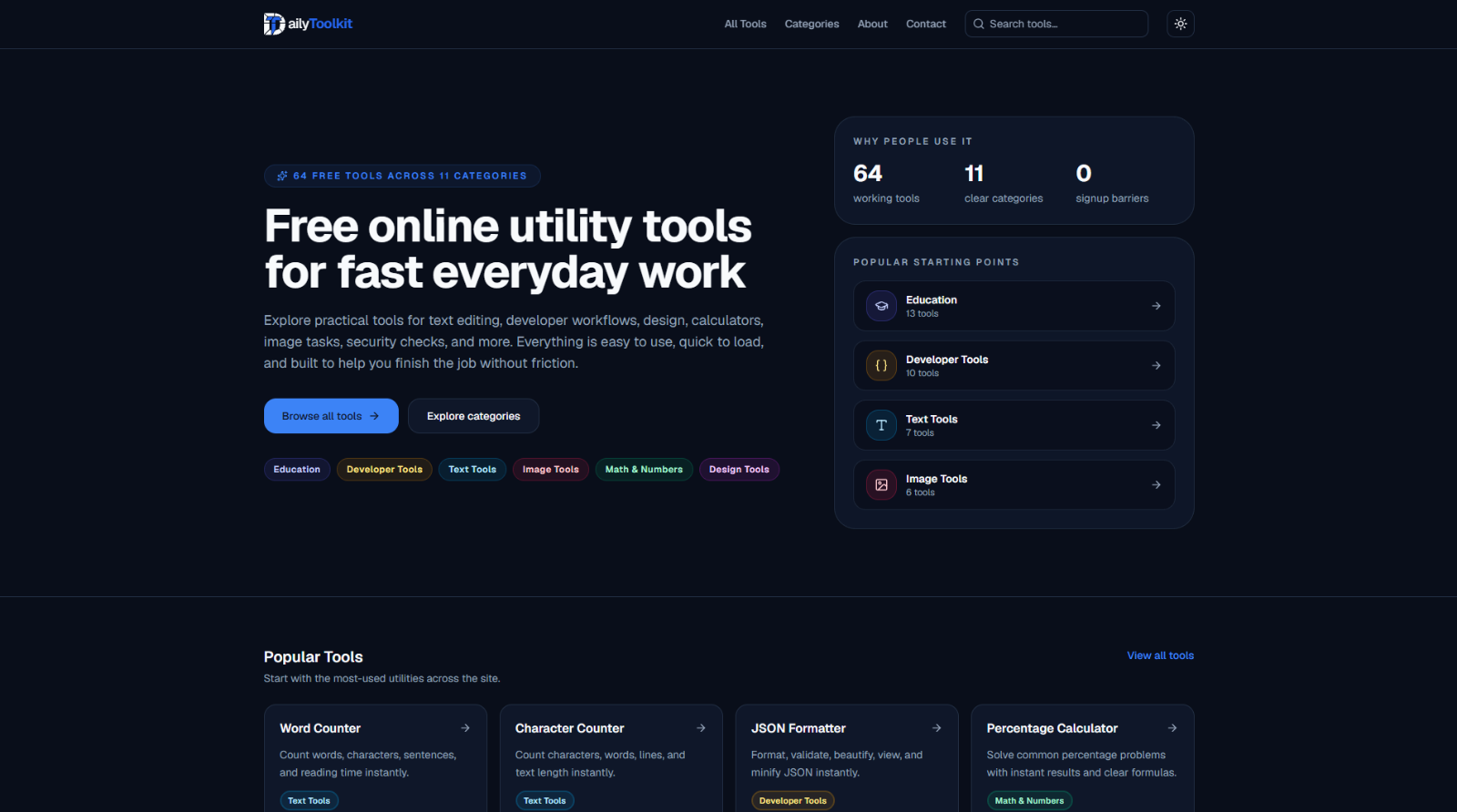Click the Developer Tools braces icon

point(881,365)
